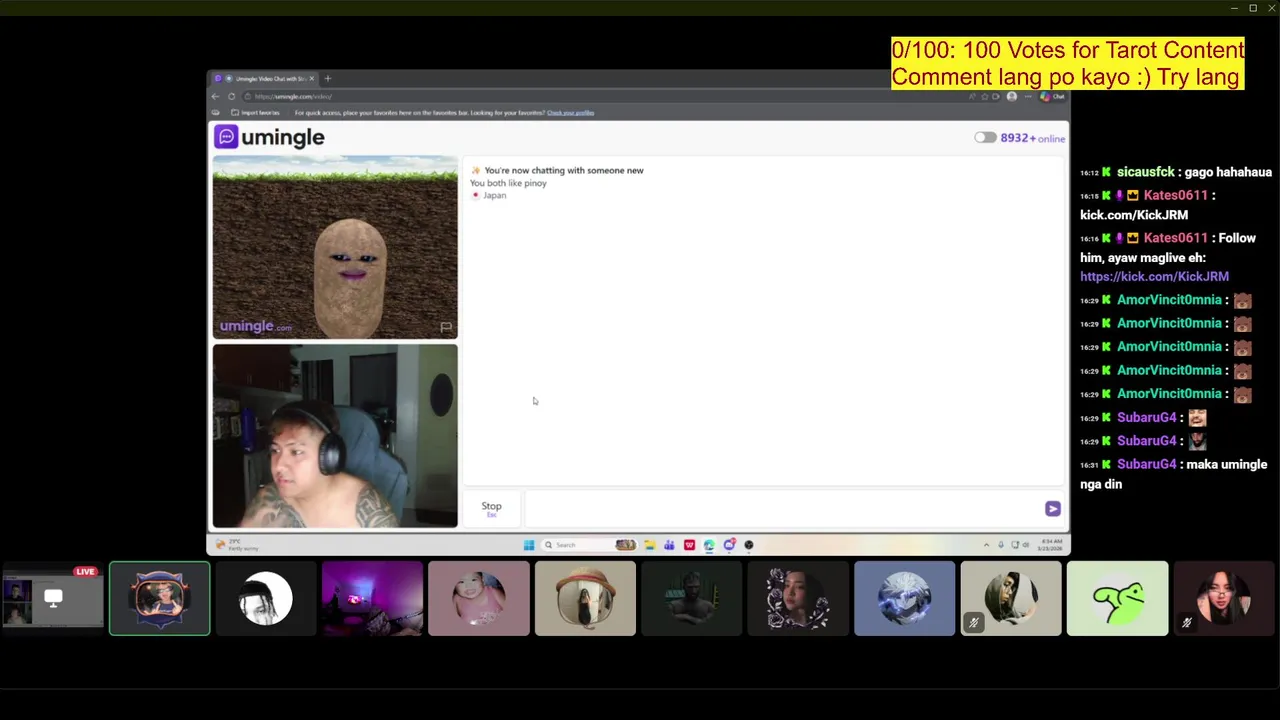The height and width of the screenshot is (720, 1280).
Task: Click the 'Check your profiles' link
Action: pos(570,113)
